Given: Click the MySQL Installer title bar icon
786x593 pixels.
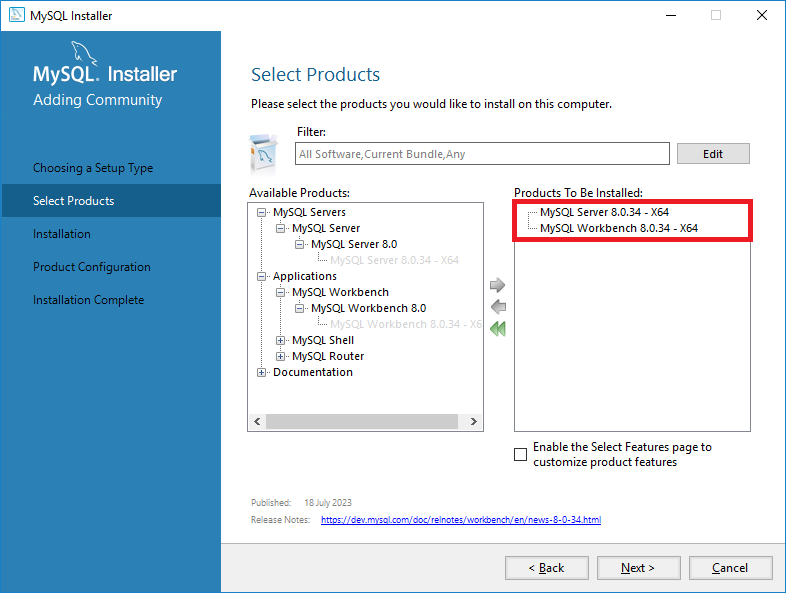Looking at the screenshot, I should click(x=17, y=15).
